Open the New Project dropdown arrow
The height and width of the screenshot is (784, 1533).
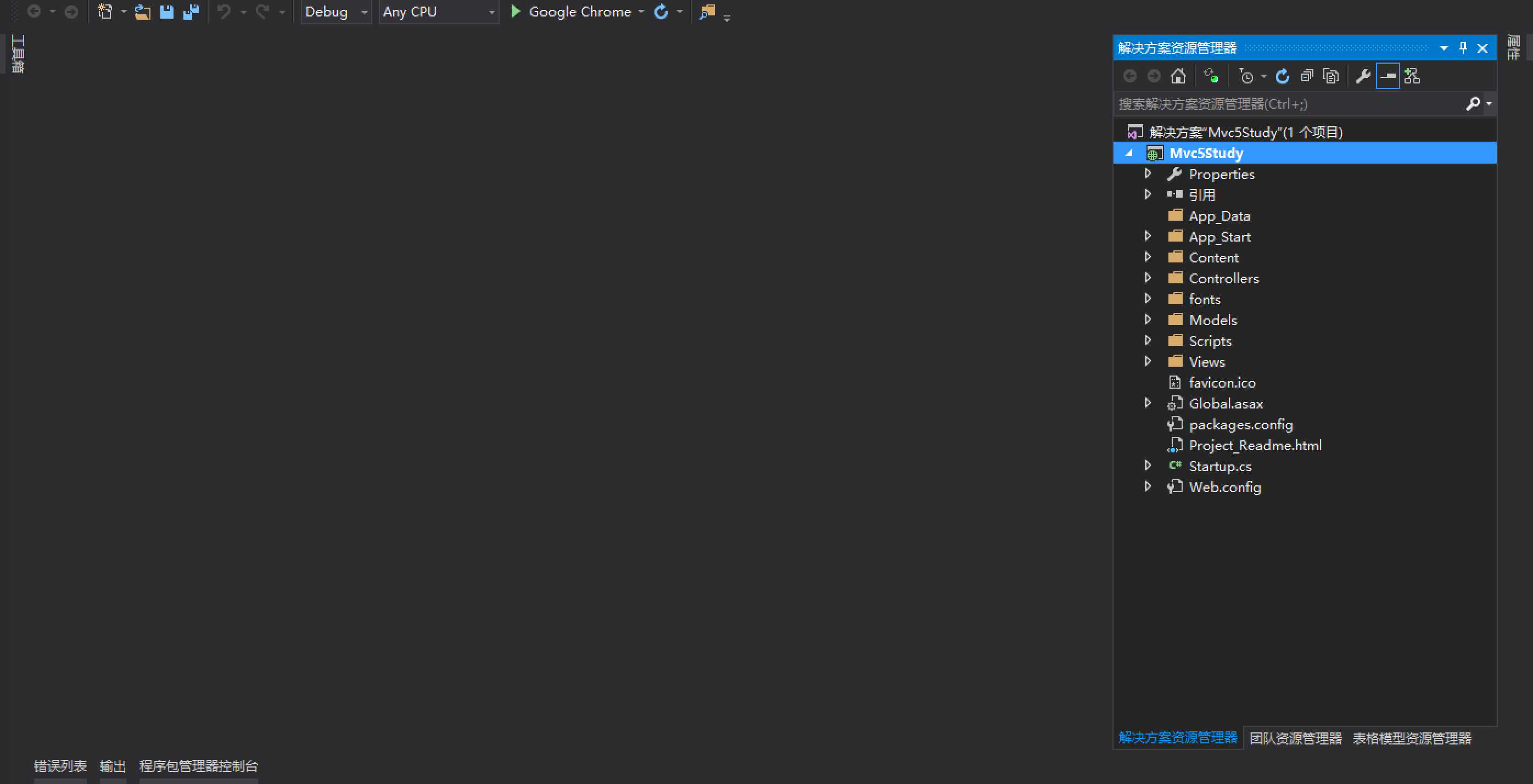[124, 12]
